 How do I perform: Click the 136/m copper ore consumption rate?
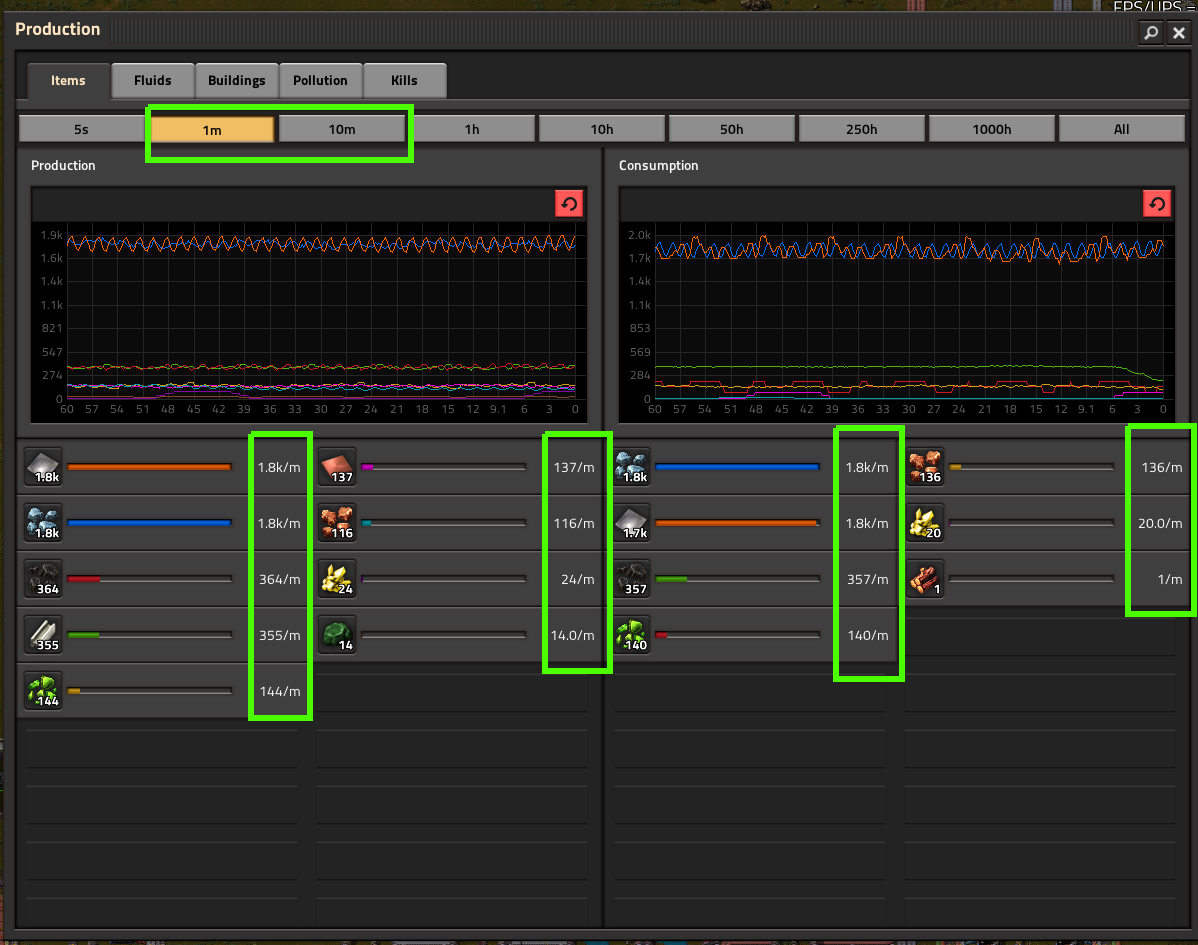tap(1162, 467)
